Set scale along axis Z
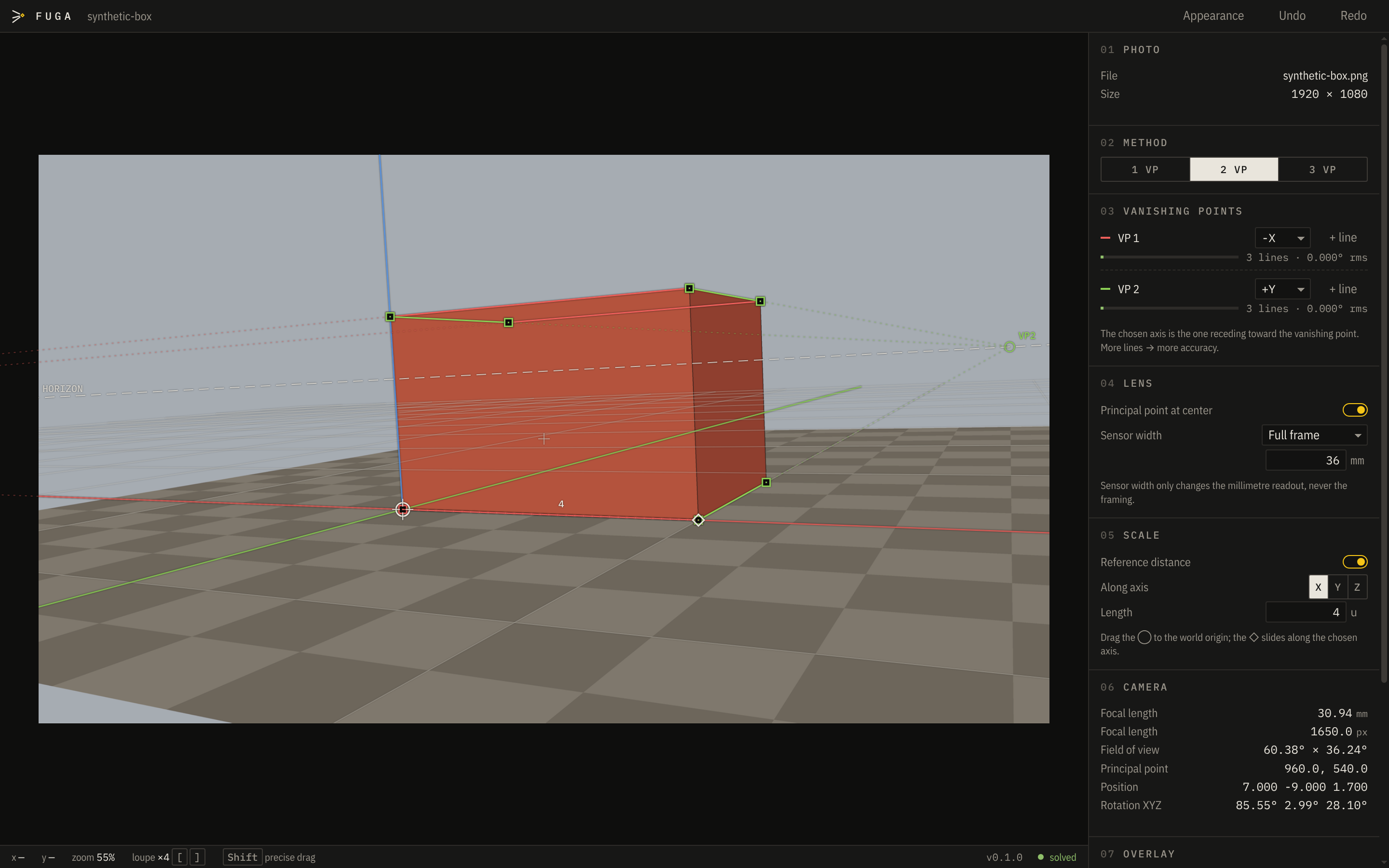1389x868 pixels. tap(1357, 587)
